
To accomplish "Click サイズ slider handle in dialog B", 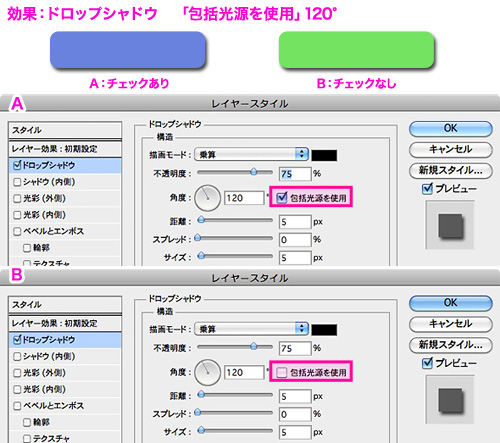I will coord(201,430).
